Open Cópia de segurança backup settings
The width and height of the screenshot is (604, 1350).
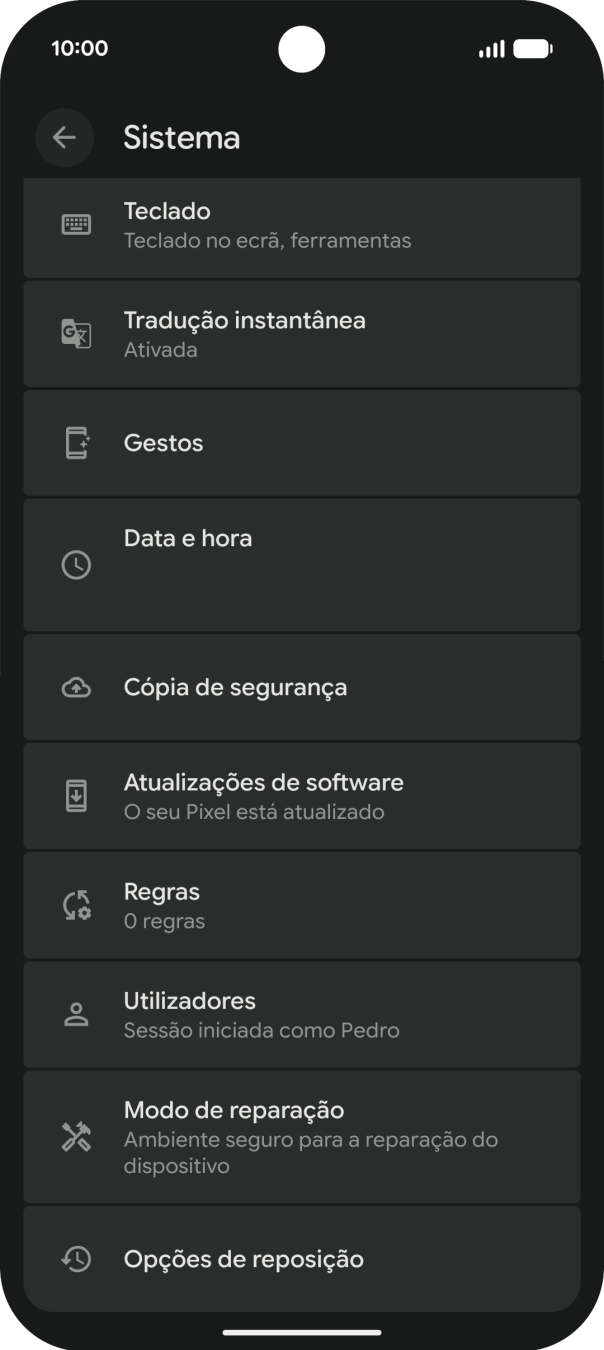click(300, 687)
